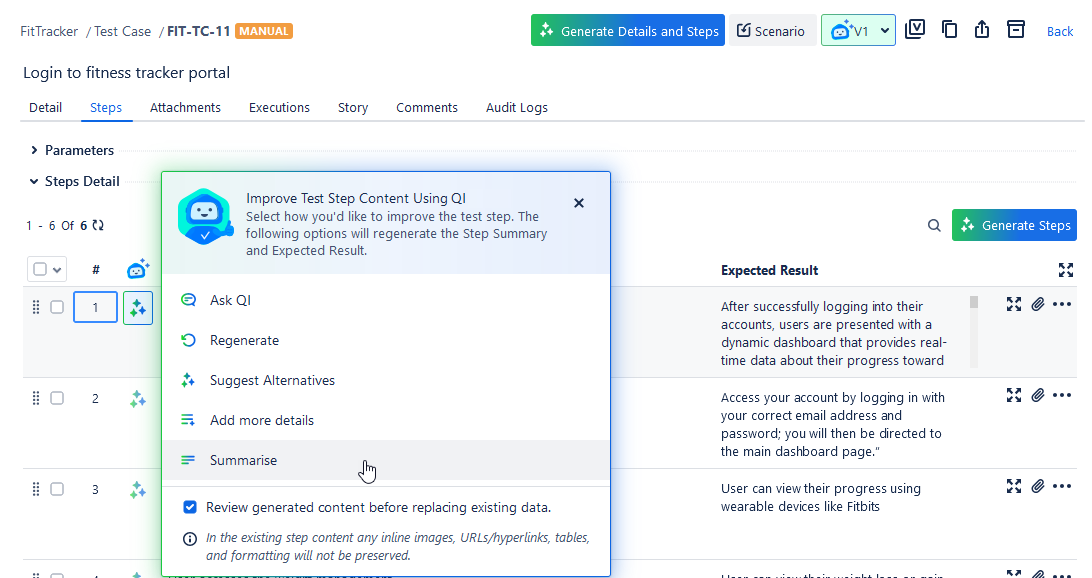Click the Back link
The image size is (1092, 578).
point(1060,31)
